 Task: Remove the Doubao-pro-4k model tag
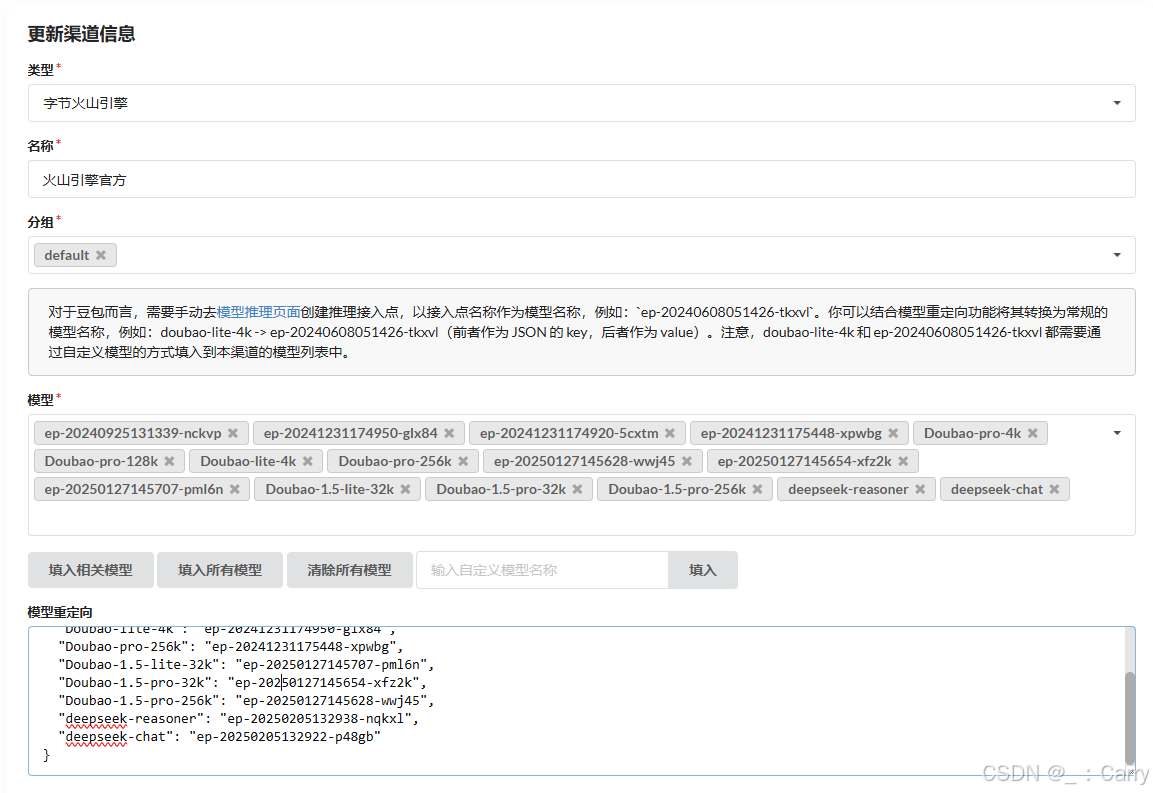click(x=1032, y=433)
